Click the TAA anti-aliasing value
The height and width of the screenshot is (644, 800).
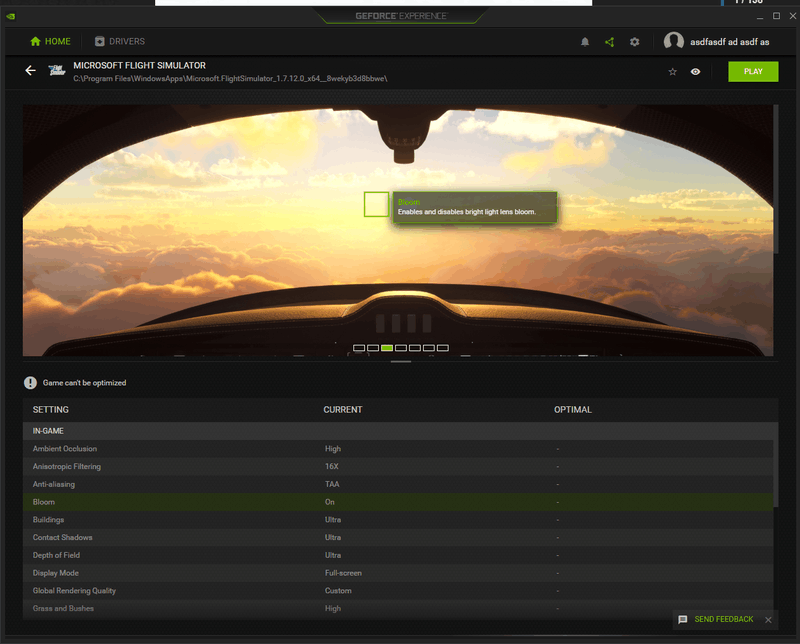coord(332,484)
